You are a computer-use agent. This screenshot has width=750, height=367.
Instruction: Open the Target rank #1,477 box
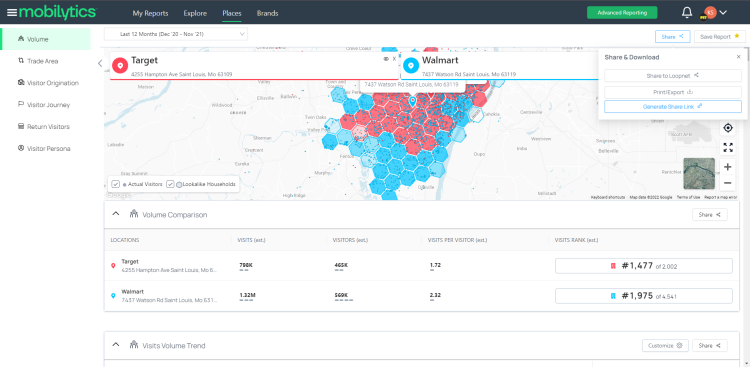click(644, 266)
